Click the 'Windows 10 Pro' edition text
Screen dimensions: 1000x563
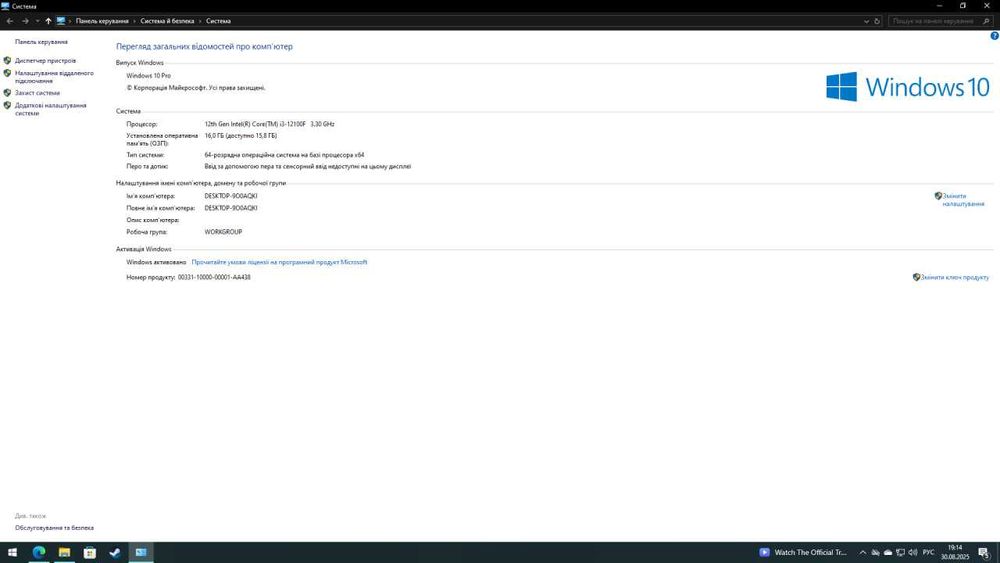coord(149,76)
